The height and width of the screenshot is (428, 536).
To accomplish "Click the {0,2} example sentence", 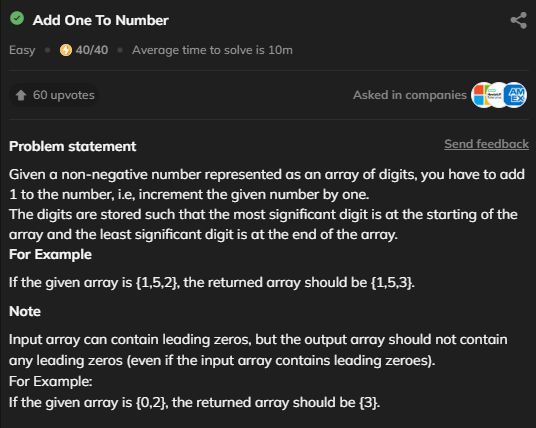I will [x=195, y=402].
